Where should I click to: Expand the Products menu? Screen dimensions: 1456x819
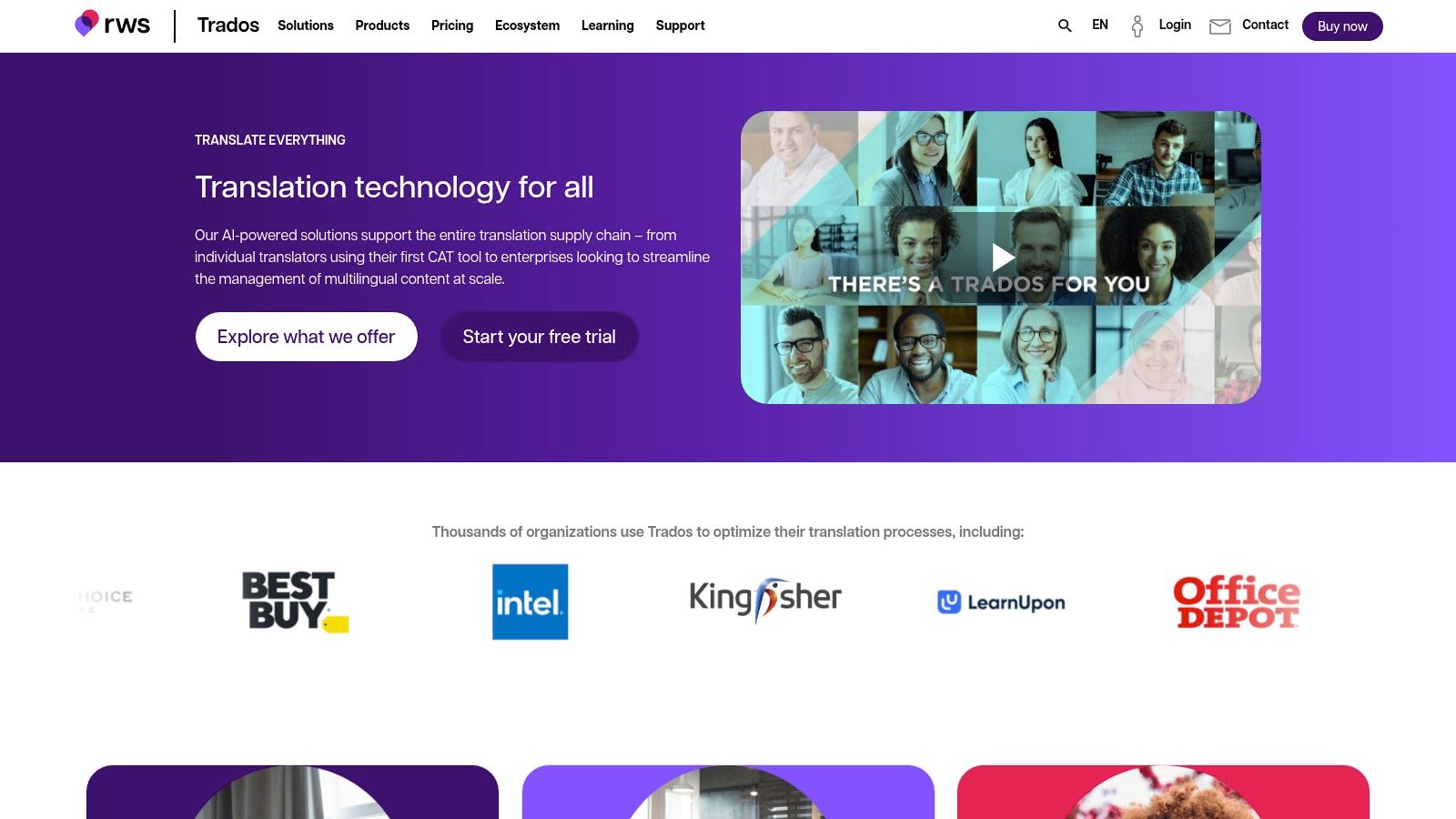(x=382, y=25)
